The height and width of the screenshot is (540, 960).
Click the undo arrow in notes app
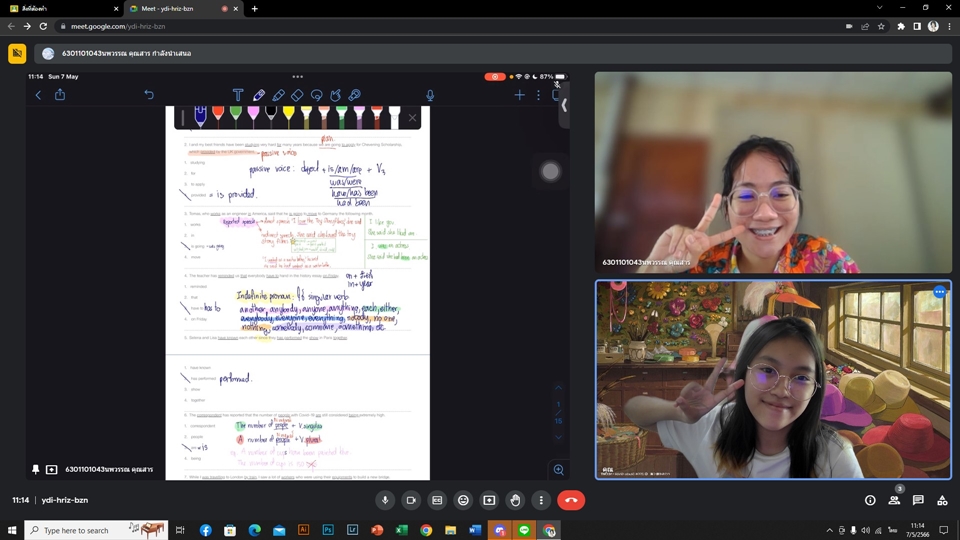[149, 95]
